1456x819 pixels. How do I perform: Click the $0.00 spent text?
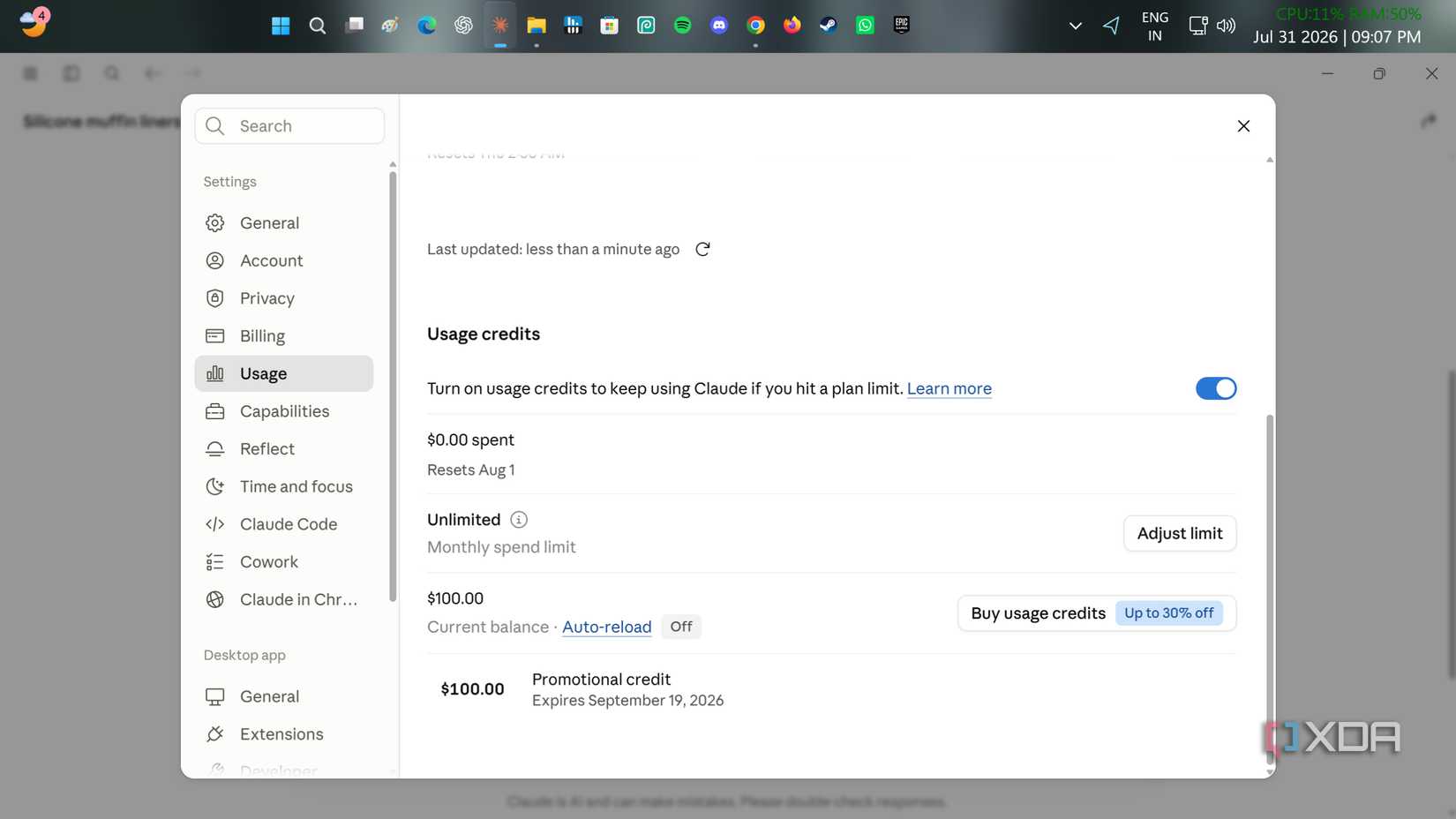[470, 440]
